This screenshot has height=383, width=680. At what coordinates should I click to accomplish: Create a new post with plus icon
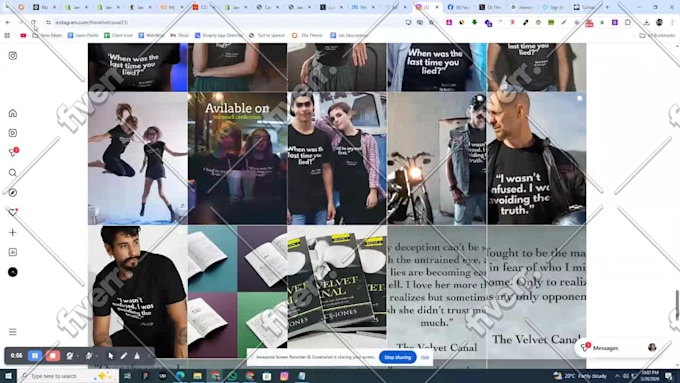(13, 232)
